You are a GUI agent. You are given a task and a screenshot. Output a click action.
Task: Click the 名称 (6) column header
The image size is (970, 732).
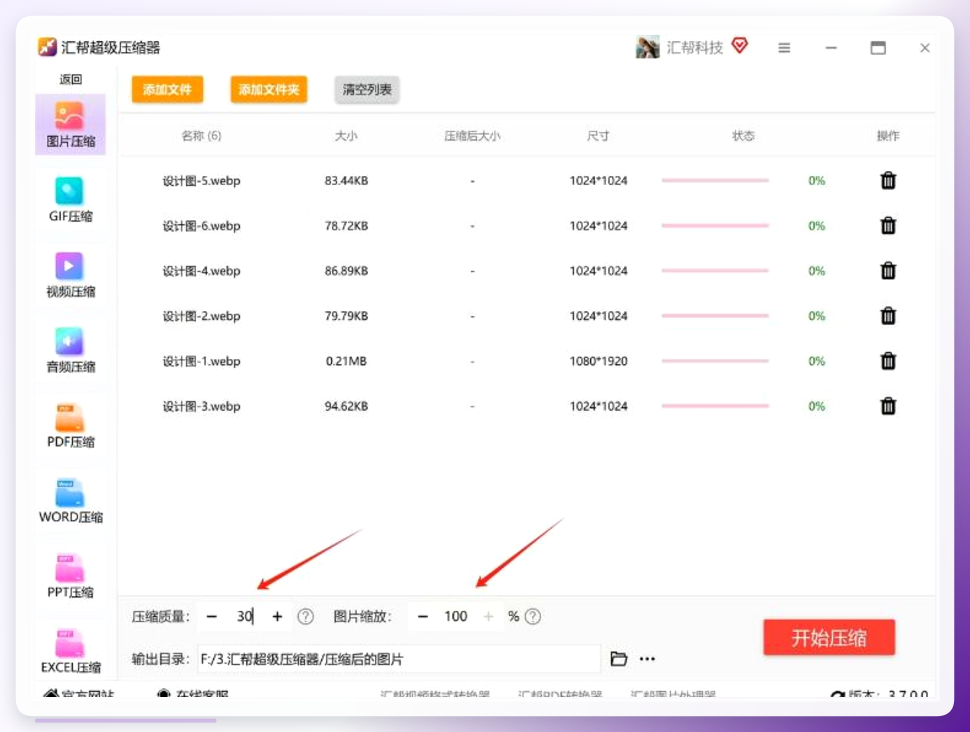[201, 136]
